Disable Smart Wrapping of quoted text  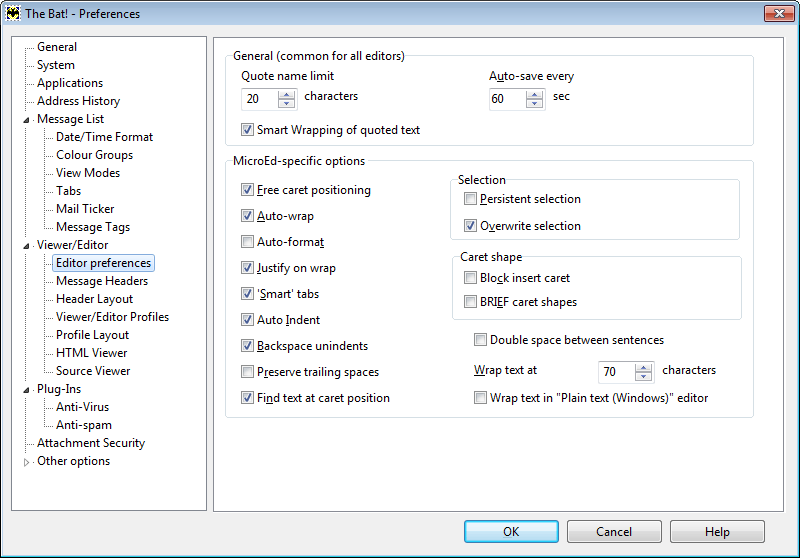point(247,130)
